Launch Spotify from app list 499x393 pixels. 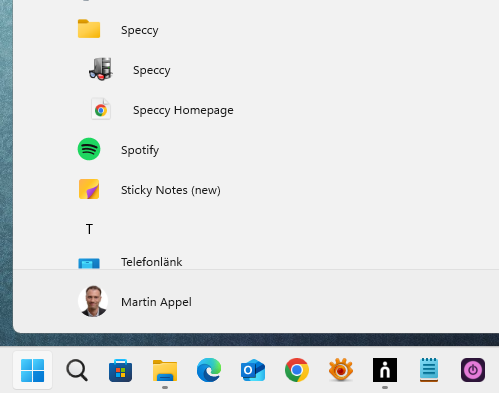tap(140, 150)
